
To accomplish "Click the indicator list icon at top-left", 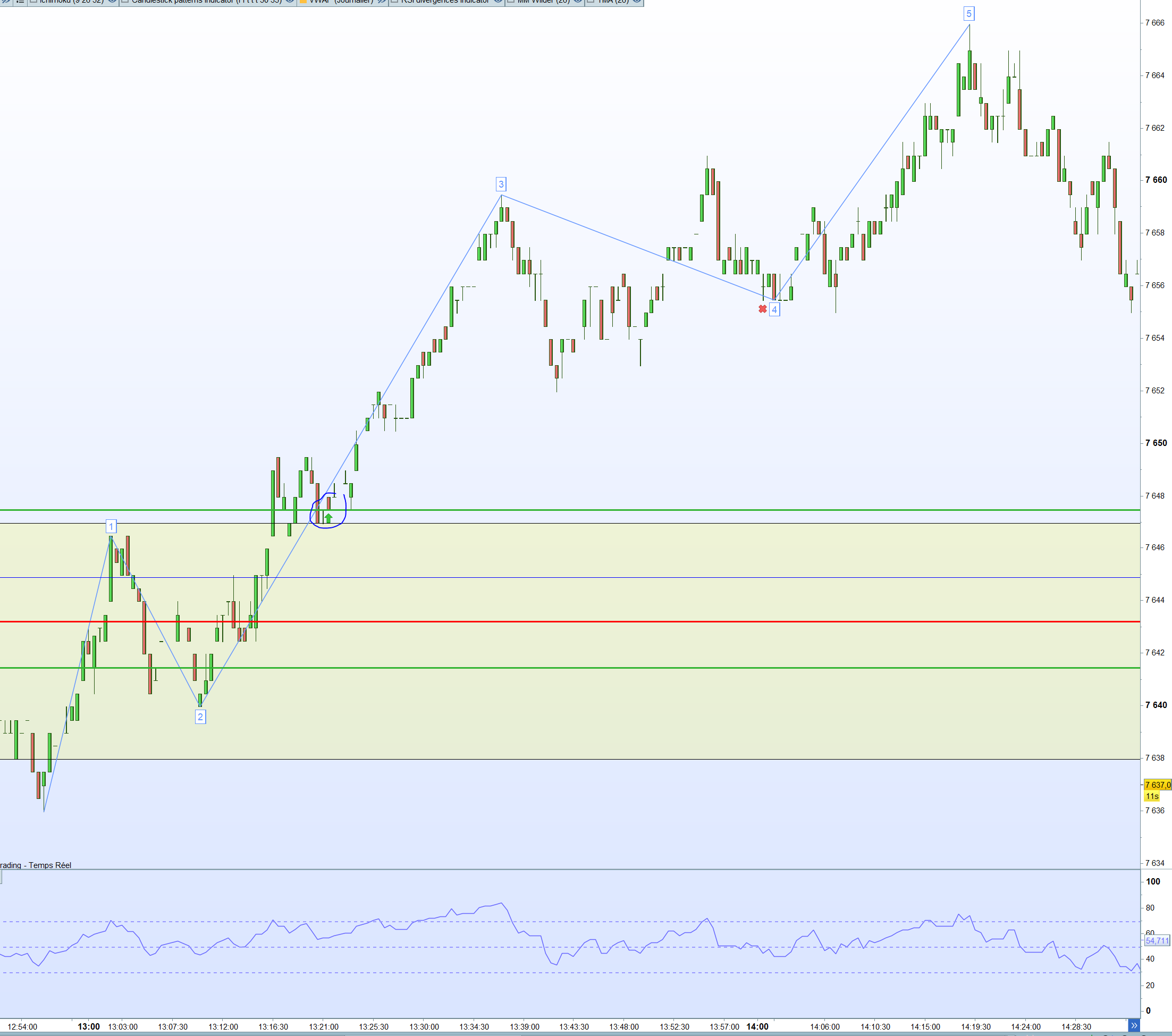I will pyautogui.click(x=20, y=2).
